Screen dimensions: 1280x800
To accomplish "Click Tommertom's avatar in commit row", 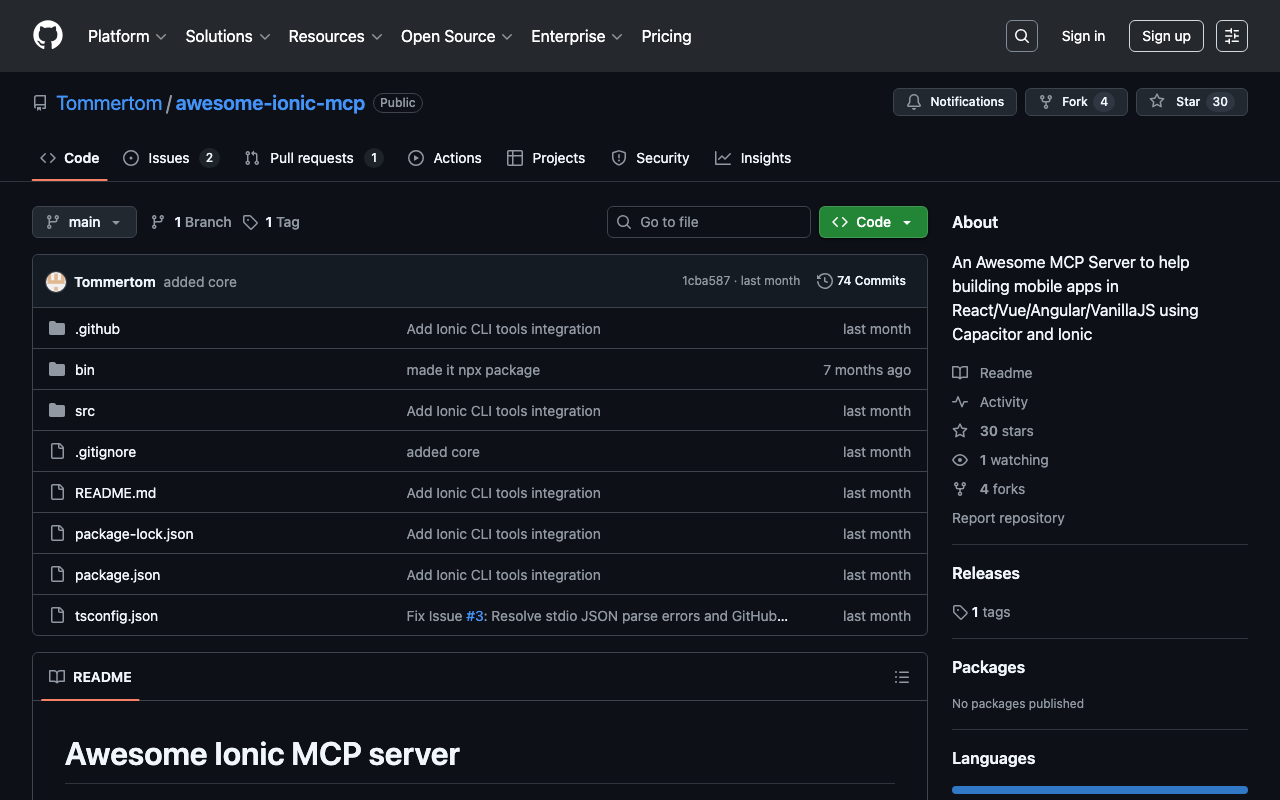I will click(x=56, y=282).
